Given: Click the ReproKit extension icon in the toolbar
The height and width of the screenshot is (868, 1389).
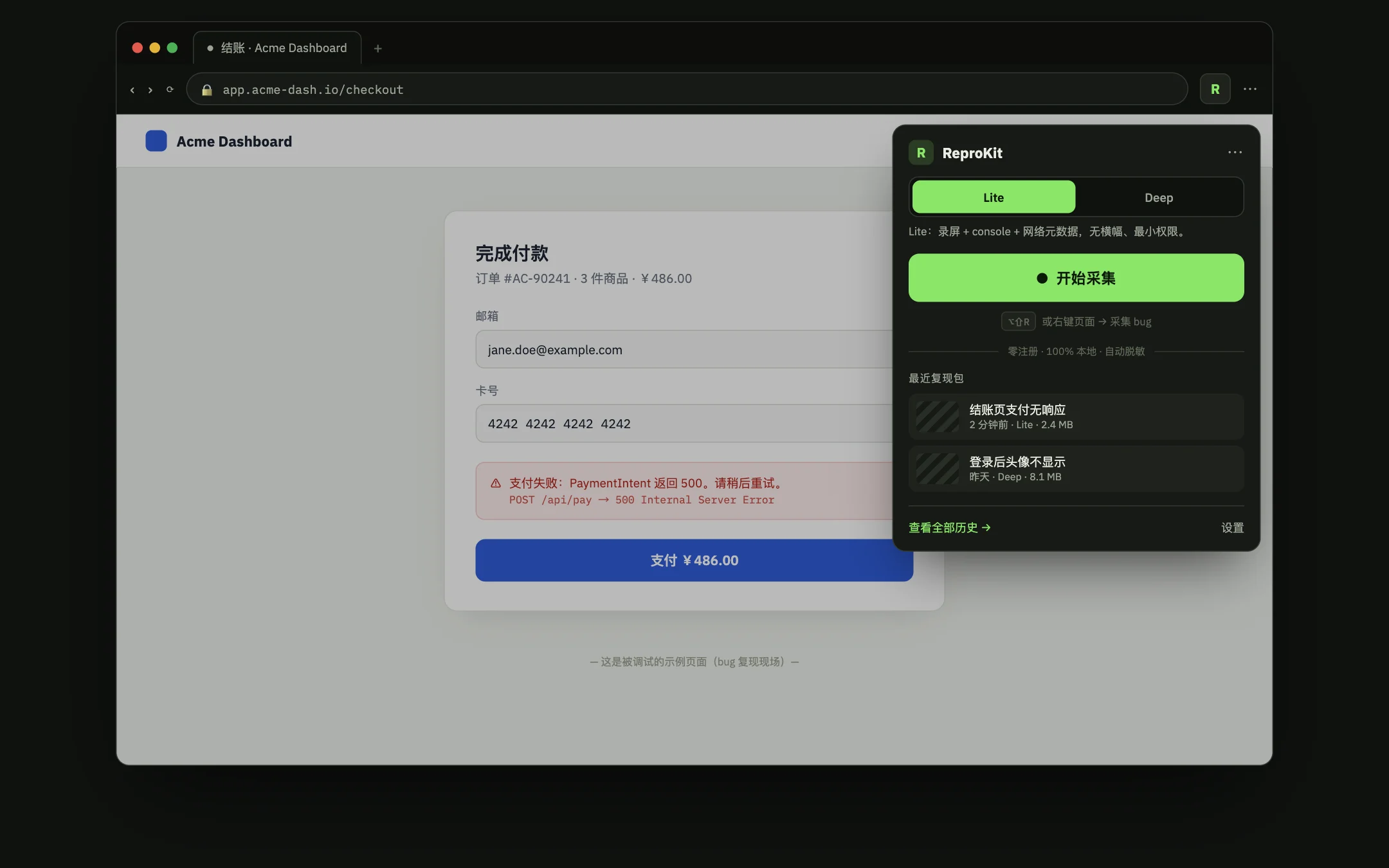Looking at the screenshot, I should click(x=1215, y=89).
